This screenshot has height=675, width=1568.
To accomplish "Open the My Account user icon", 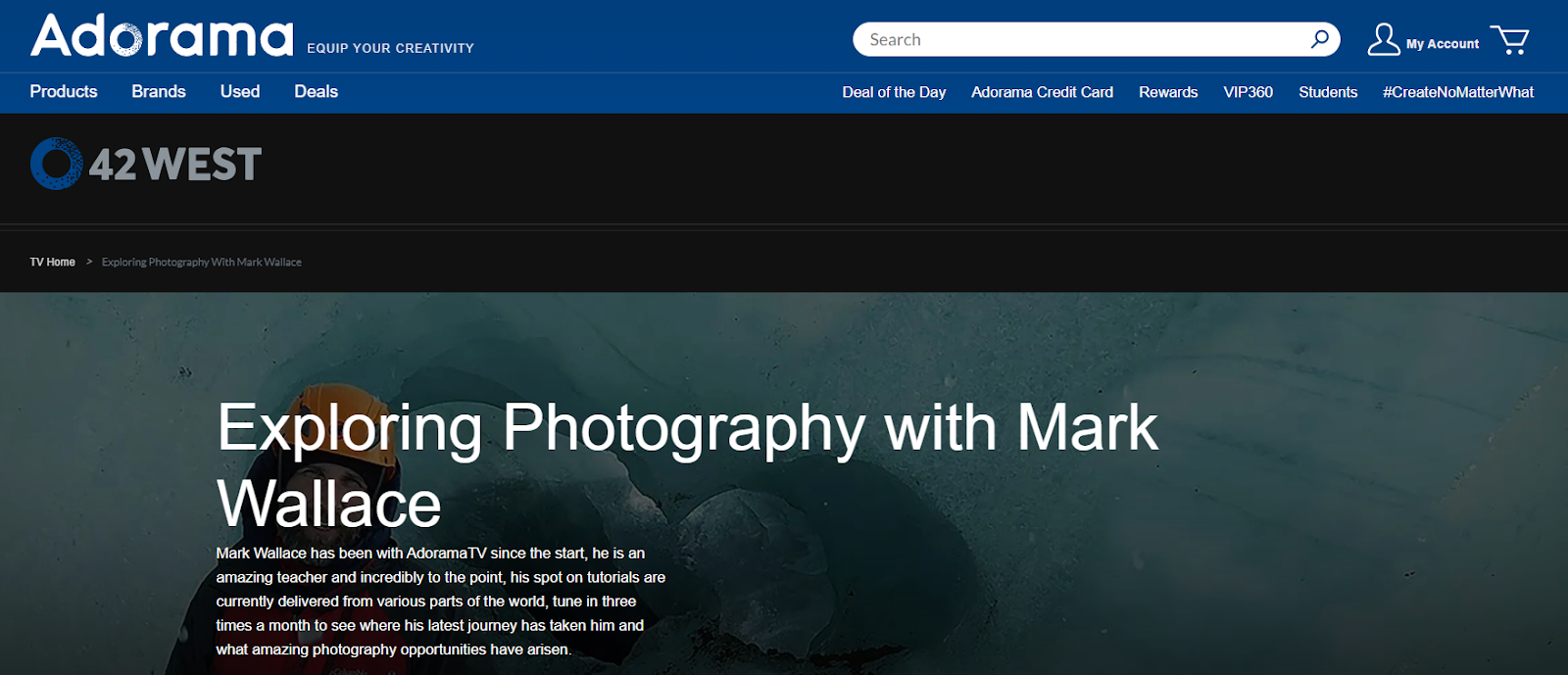I will click(1383, 39).
